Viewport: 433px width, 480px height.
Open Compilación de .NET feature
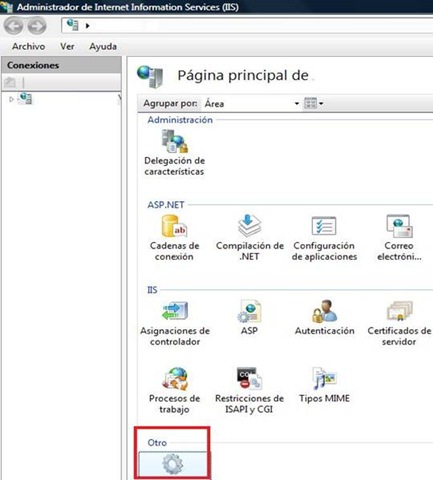(x=249, y=238)
